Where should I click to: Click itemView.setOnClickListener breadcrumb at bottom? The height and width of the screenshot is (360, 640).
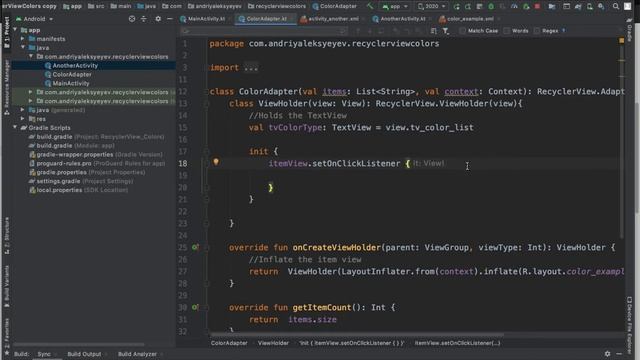tap(457, 343)
